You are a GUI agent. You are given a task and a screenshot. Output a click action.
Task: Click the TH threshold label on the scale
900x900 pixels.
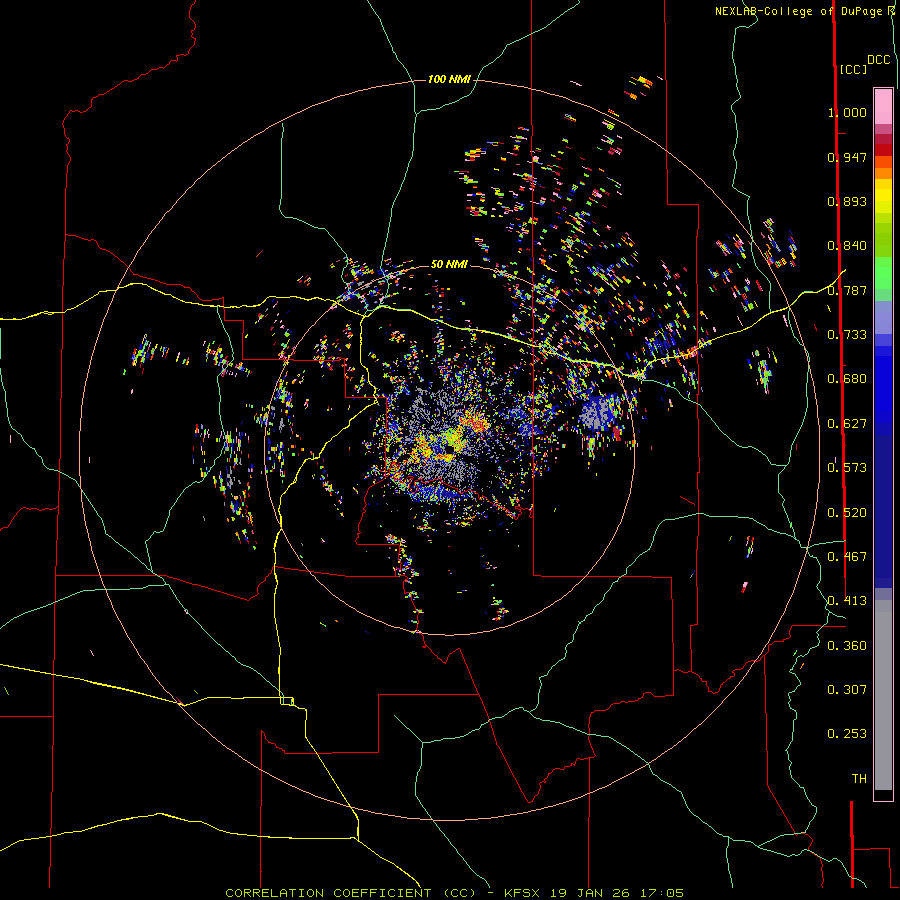click(x=859, y=779)
